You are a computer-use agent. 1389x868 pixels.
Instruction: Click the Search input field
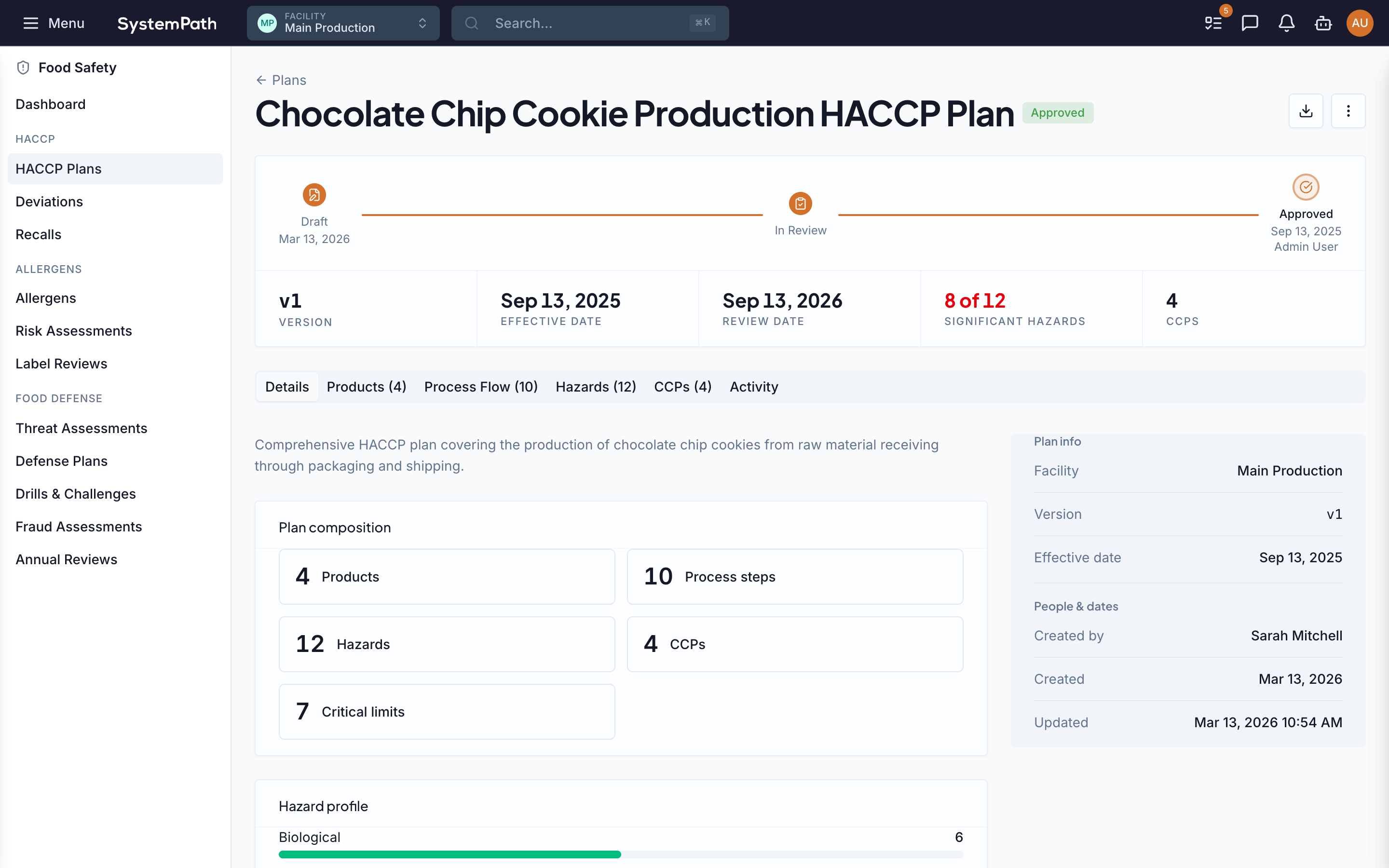[589, 23]
